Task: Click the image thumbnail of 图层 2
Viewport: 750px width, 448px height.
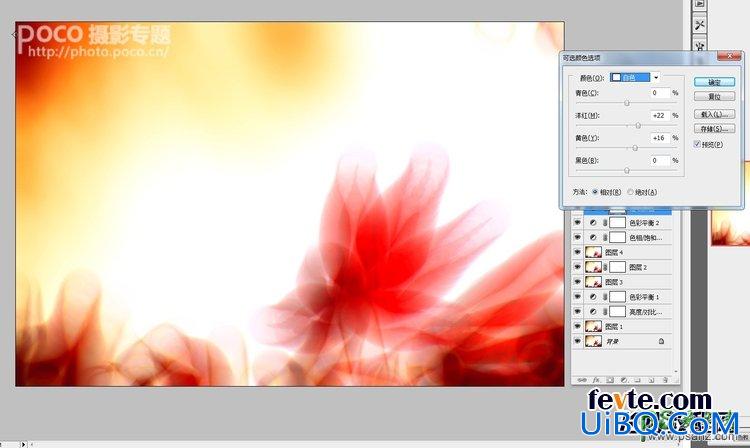Action: pos(594,267)
